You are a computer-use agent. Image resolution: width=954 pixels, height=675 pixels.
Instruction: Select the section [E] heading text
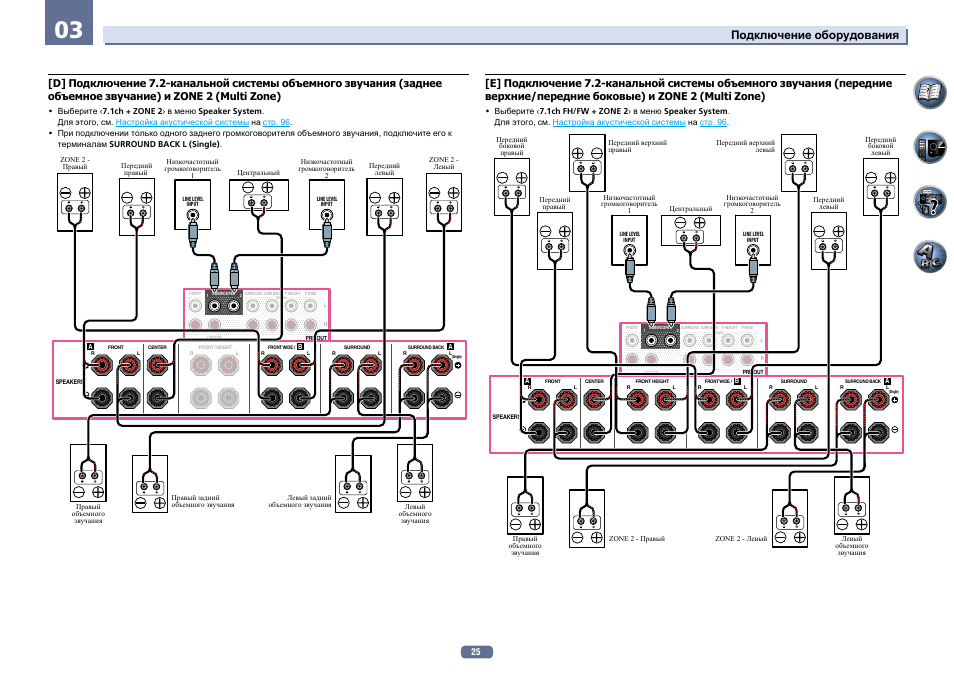pyautogui.click(x=688, y=89)
